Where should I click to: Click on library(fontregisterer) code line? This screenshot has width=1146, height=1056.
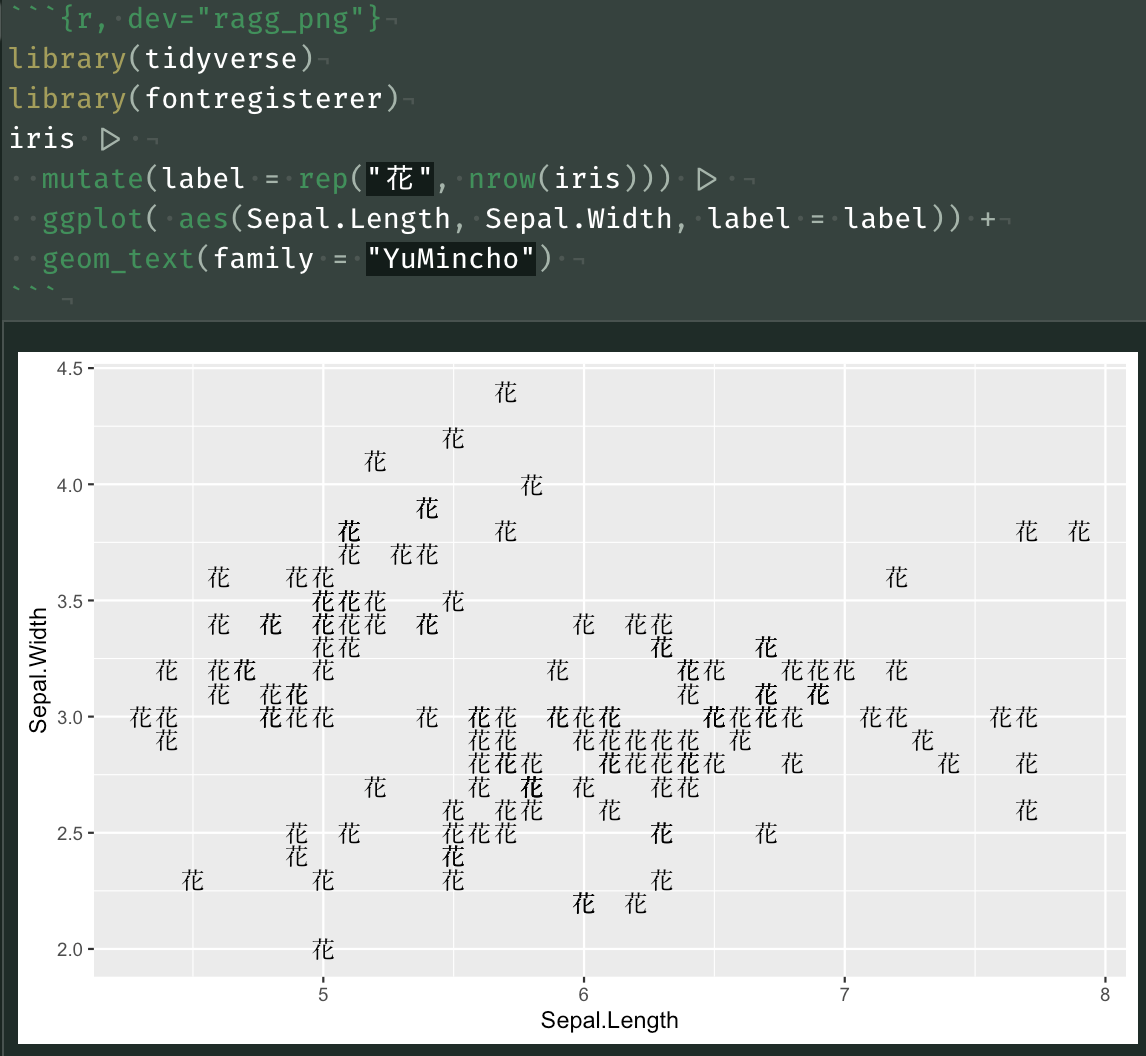pos(204,99)
